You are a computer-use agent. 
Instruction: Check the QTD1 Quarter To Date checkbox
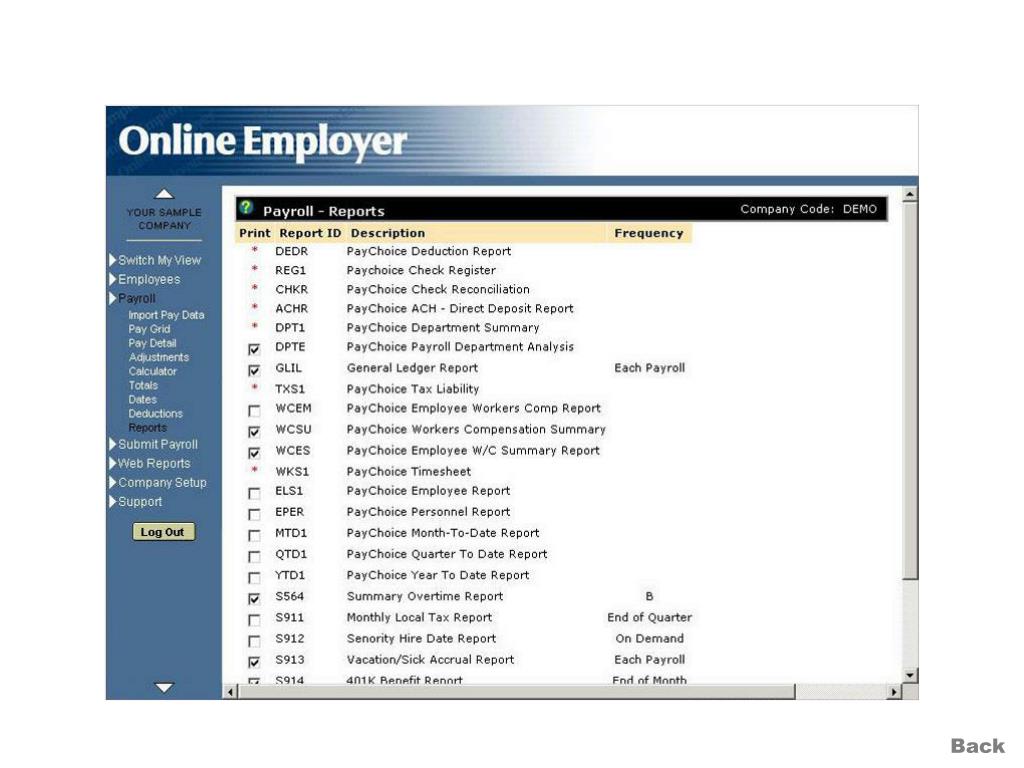tap(254, 556)
